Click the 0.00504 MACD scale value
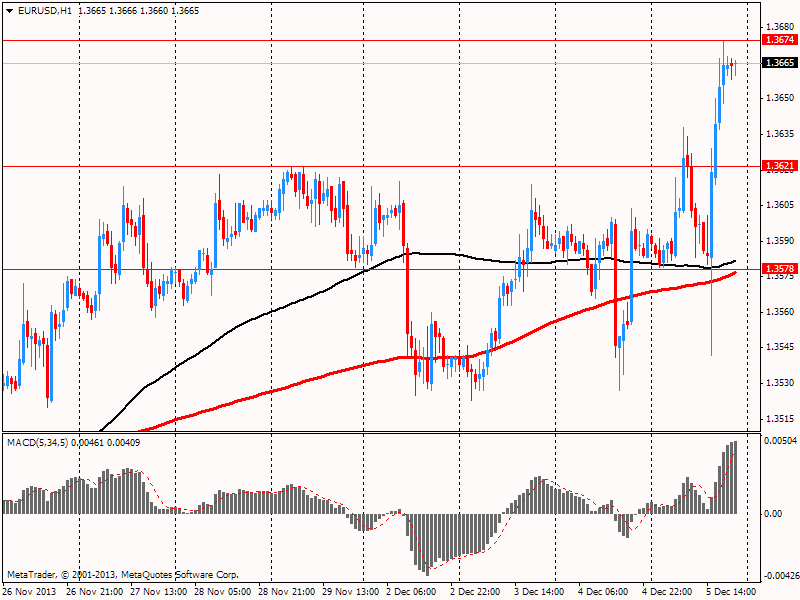 (x=780, y=441)
